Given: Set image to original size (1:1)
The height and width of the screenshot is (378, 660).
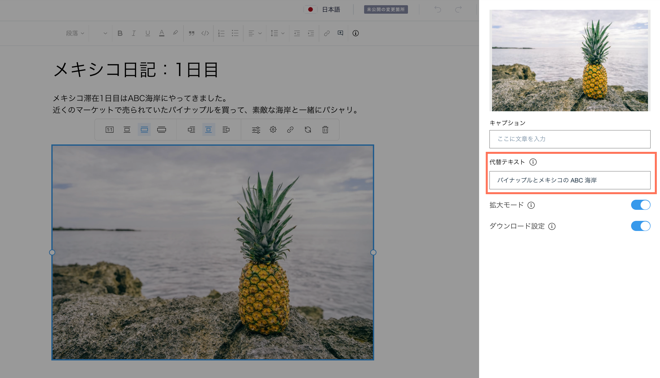Looking at the screenshot, I should tap(109, 130).
